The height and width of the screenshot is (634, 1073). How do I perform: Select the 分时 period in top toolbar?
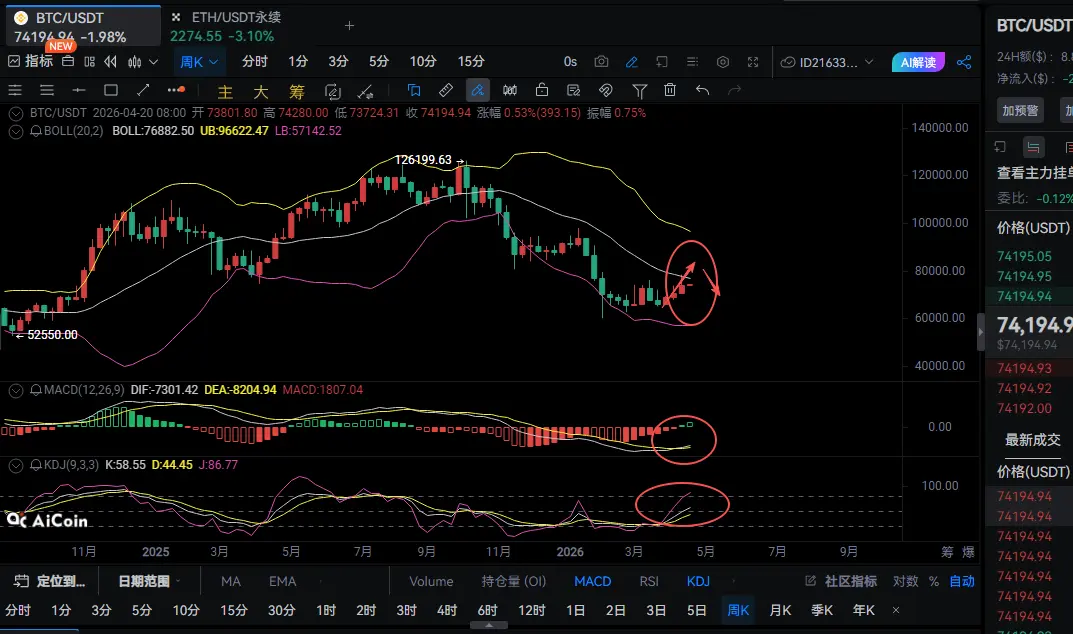[255, 62]
